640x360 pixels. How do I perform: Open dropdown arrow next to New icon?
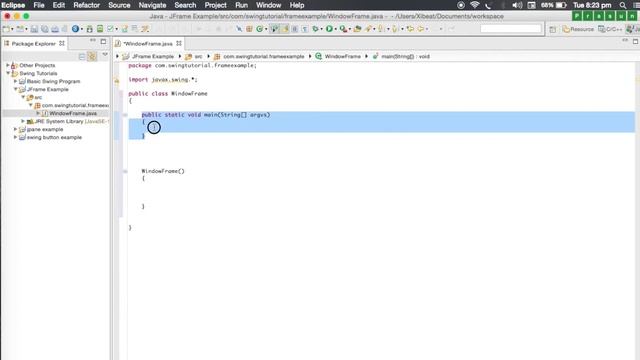click(13, 29)
